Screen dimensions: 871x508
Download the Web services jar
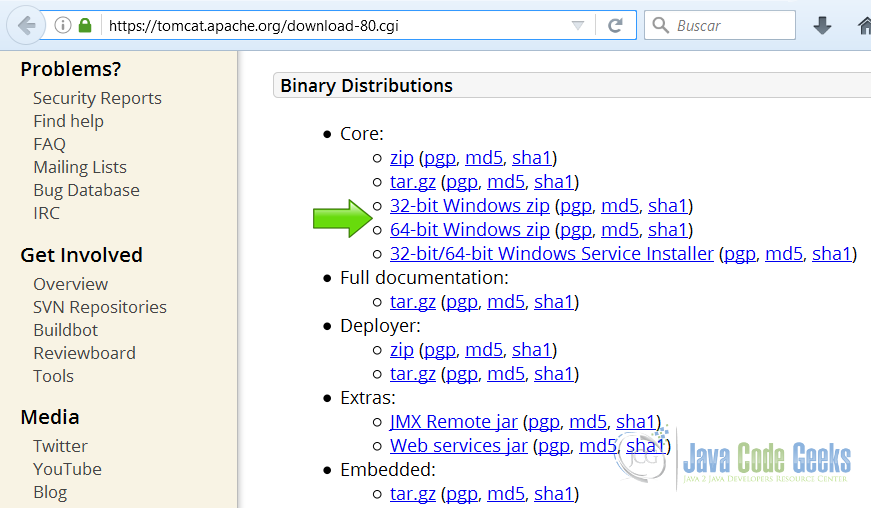point(459,446)
